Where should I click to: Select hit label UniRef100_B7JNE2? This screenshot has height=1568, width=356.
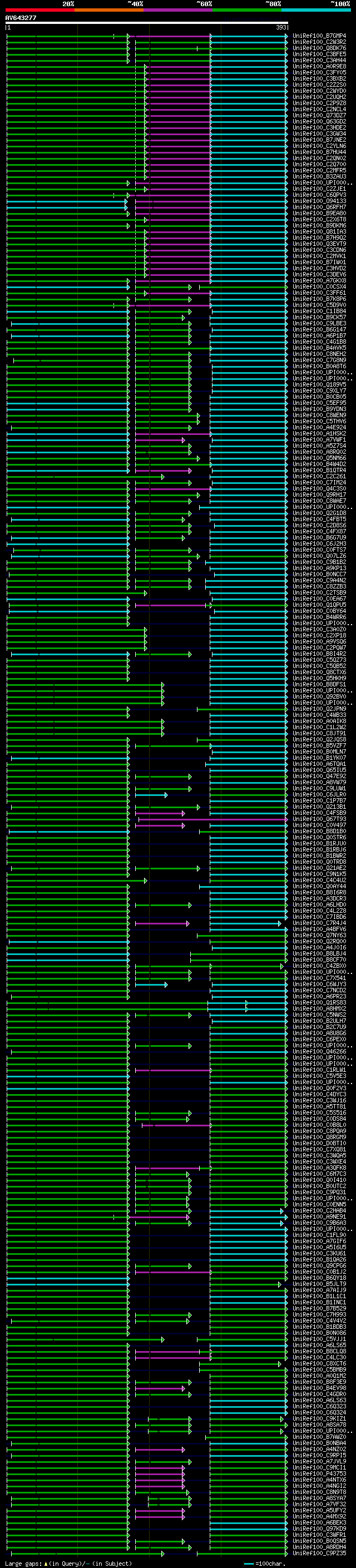[319, 140]
